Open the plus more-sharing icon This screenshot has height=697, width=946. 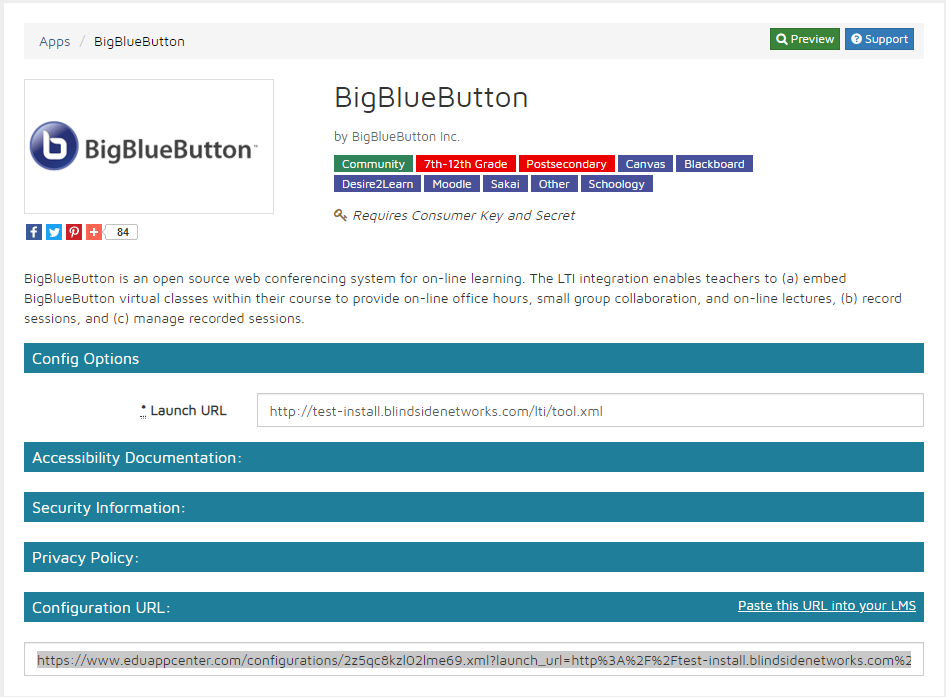coord(94,232)
